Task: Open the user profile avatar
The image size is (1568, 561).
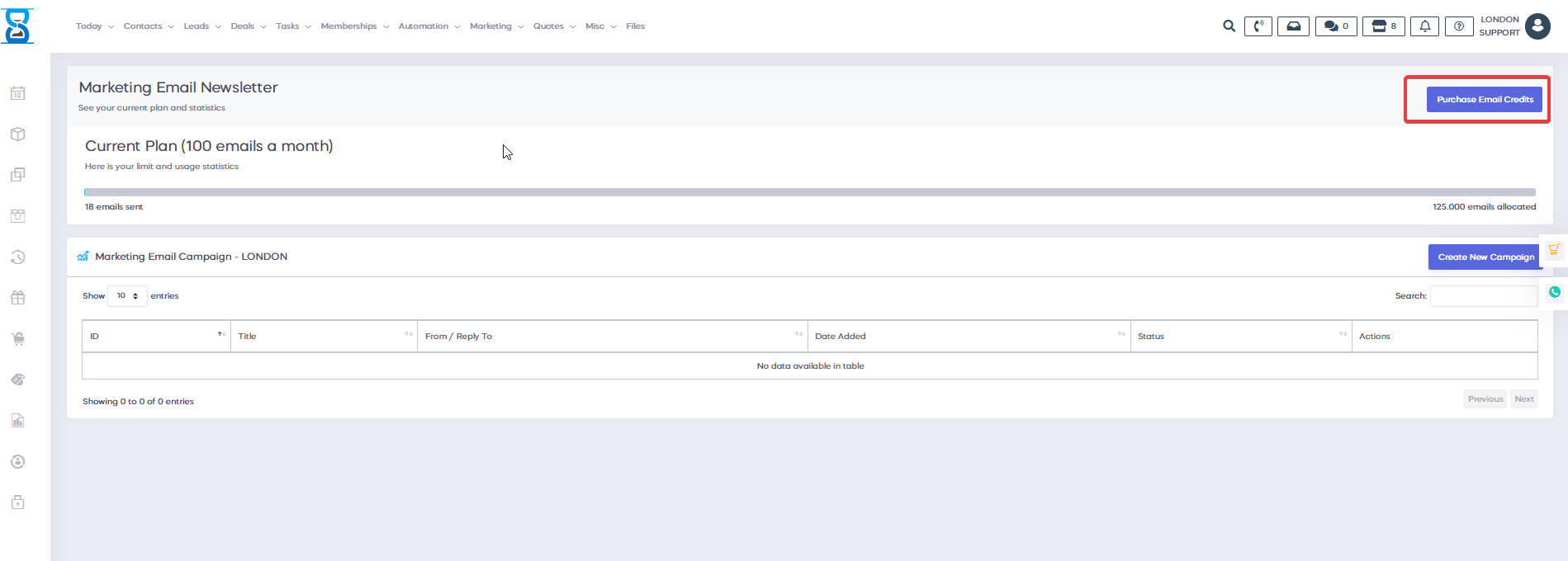Action: tap(1537, 26)
